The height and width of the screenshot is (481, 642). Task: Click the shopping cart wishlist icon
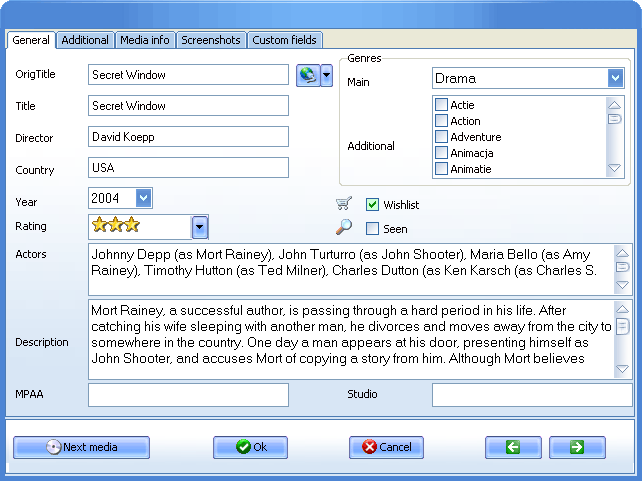point(344,204)
